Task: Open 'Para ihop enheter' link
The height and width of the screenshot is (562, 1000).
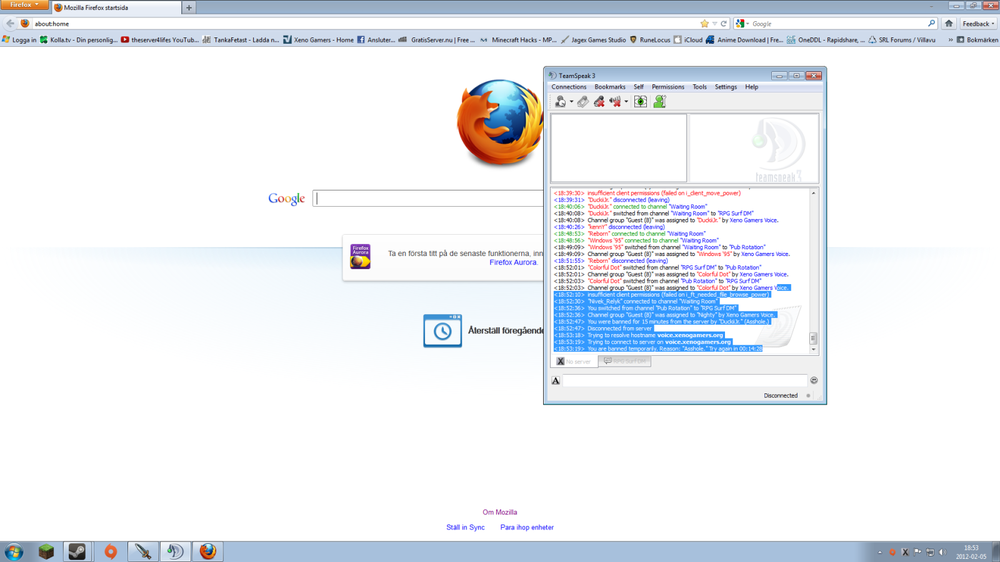Action: click(527, 528)
